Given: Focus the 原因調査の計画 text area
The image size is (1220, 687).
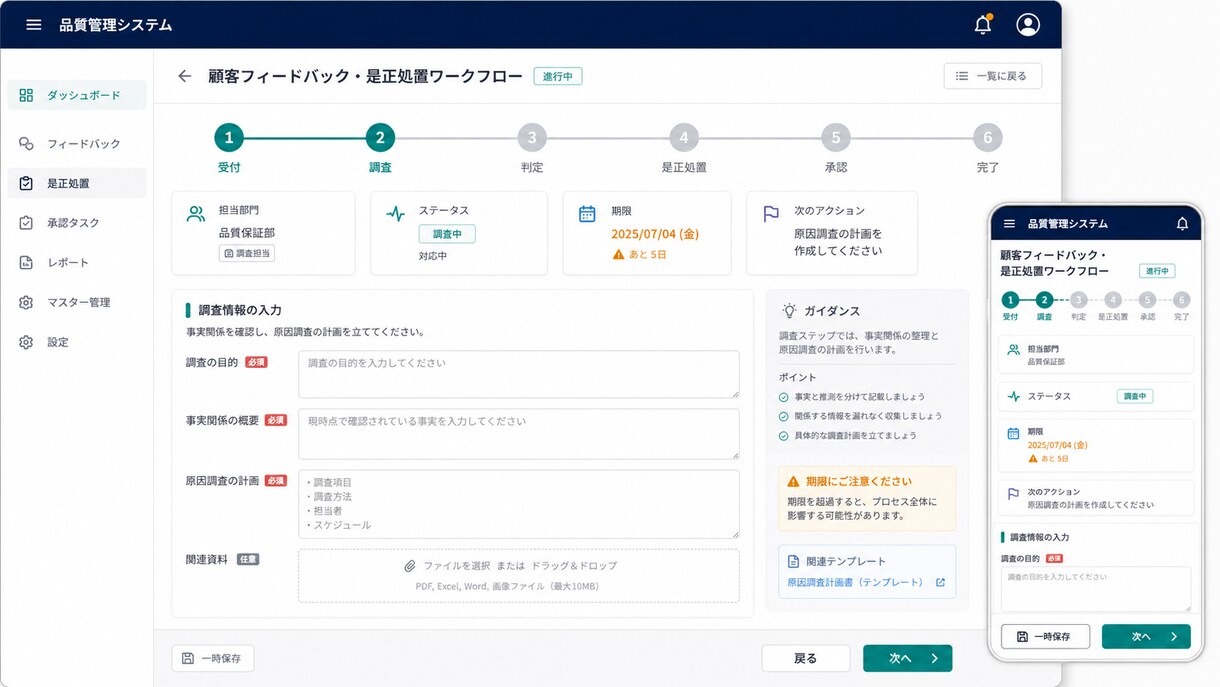Looking at the screenshot, I should click(519, 504).
